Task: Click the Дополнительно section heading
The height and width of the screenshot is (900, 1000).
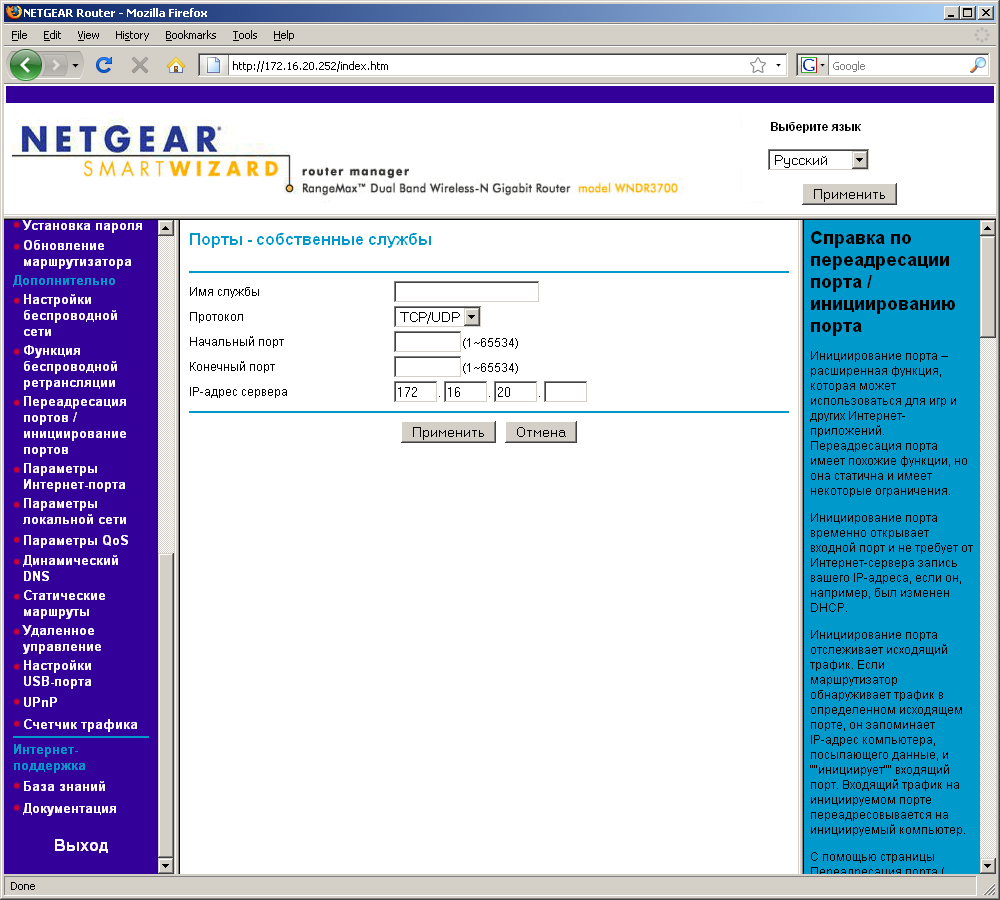Action: 64,280
